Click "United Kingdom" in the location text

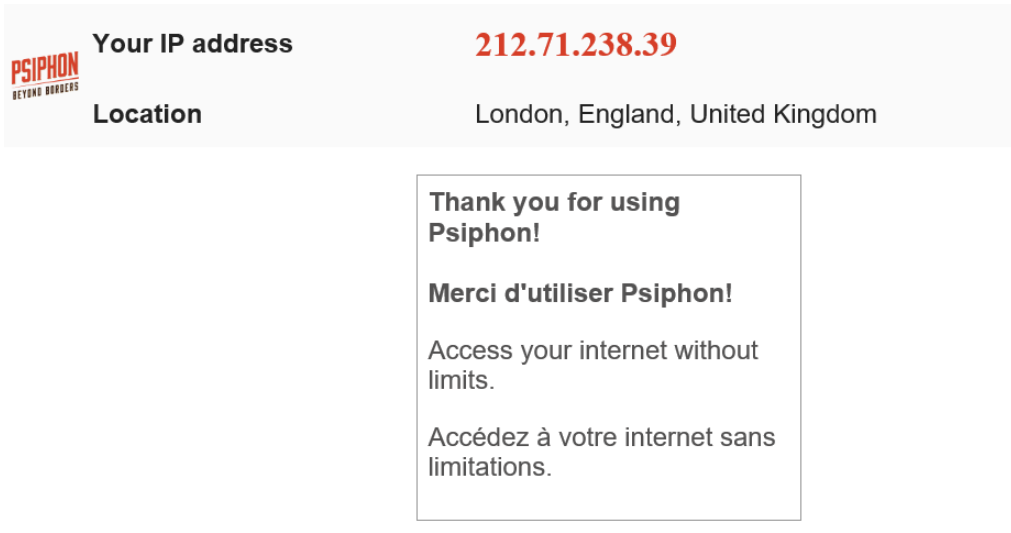(x=783, y=114)
